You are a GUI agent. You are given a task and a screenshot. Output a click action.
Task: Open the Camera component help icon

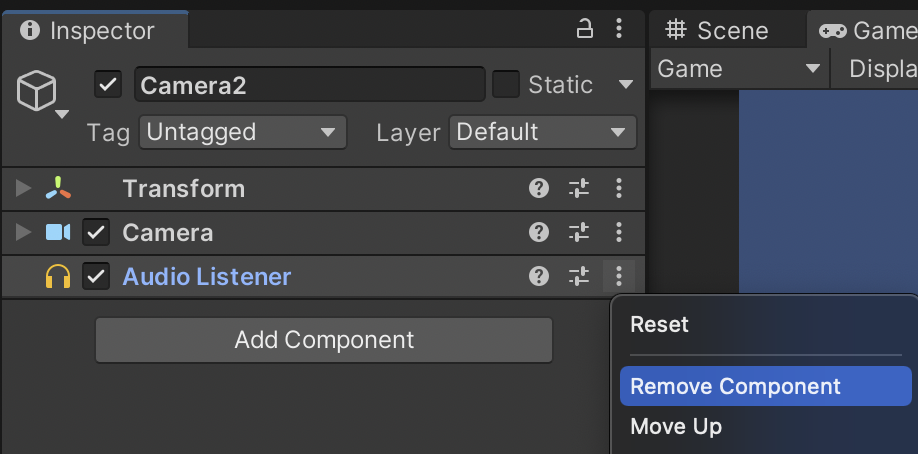click(539, 232)
